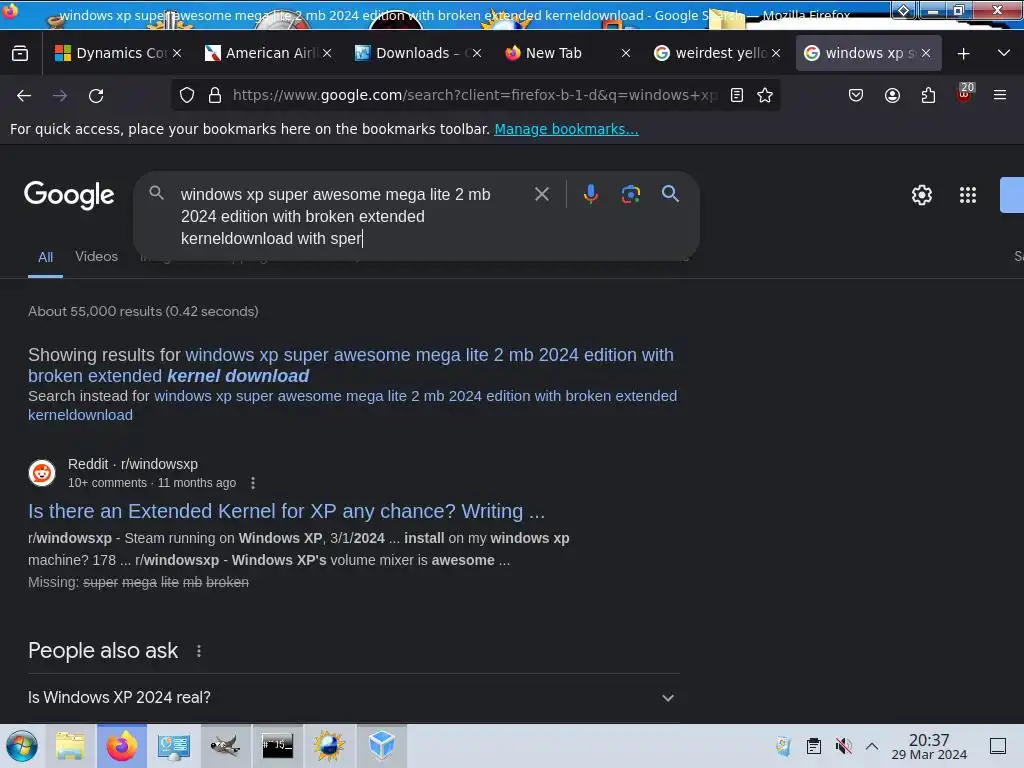The height and width of the screenshot is (768, 1024).
Task: Open the Firefox account icon
Action: coord(892,95)
